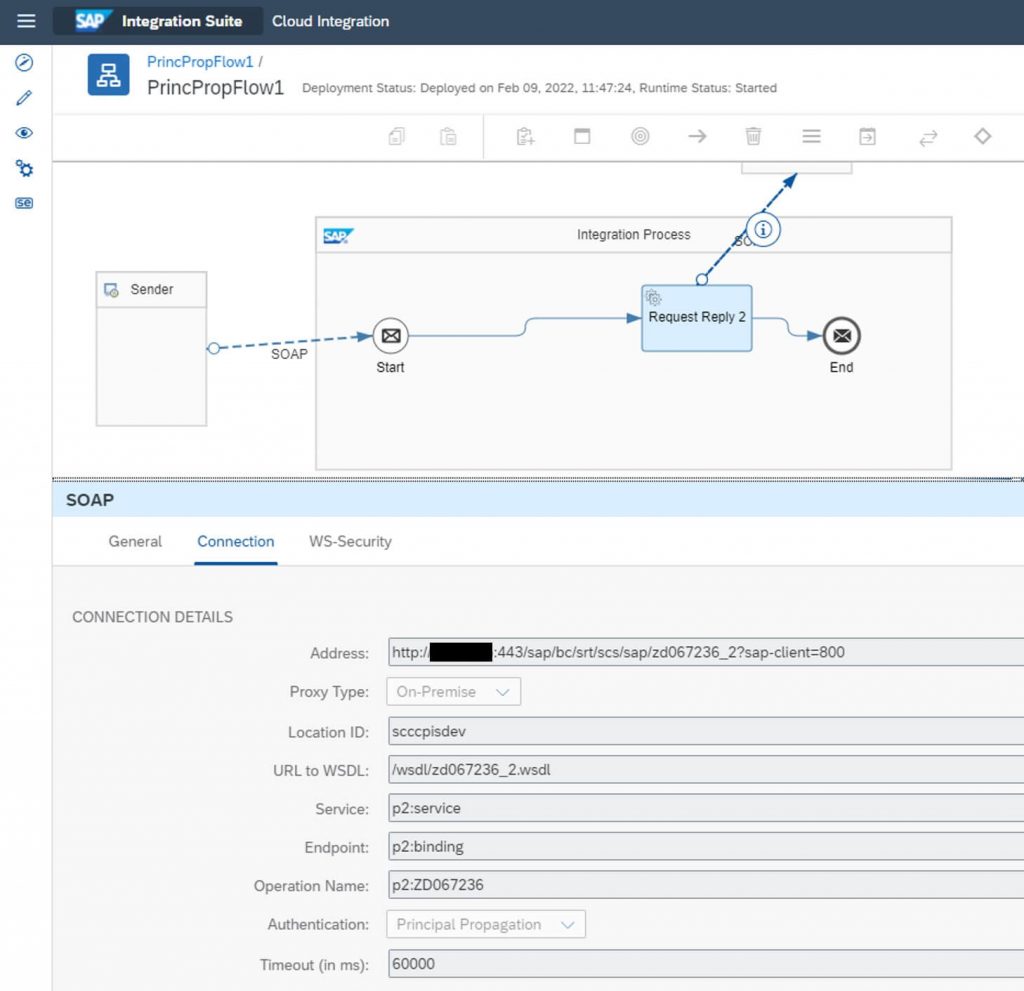Select the Request Reply 2 step
Viewport: 1024px width, 991px height.
(697, 318)
